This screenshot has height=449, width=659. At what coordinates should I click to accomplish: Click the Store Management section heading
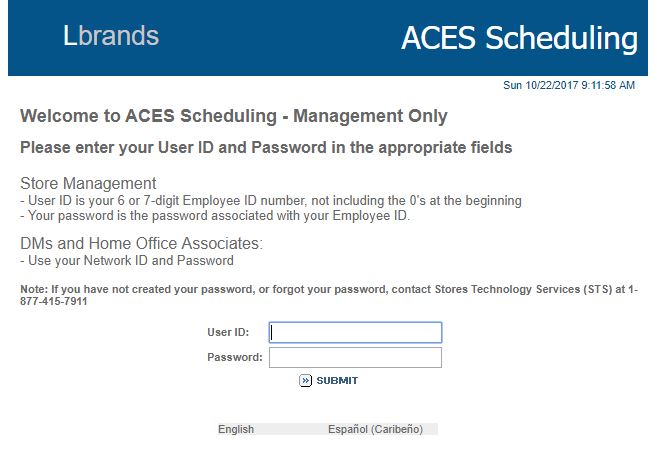pos(88,183)
